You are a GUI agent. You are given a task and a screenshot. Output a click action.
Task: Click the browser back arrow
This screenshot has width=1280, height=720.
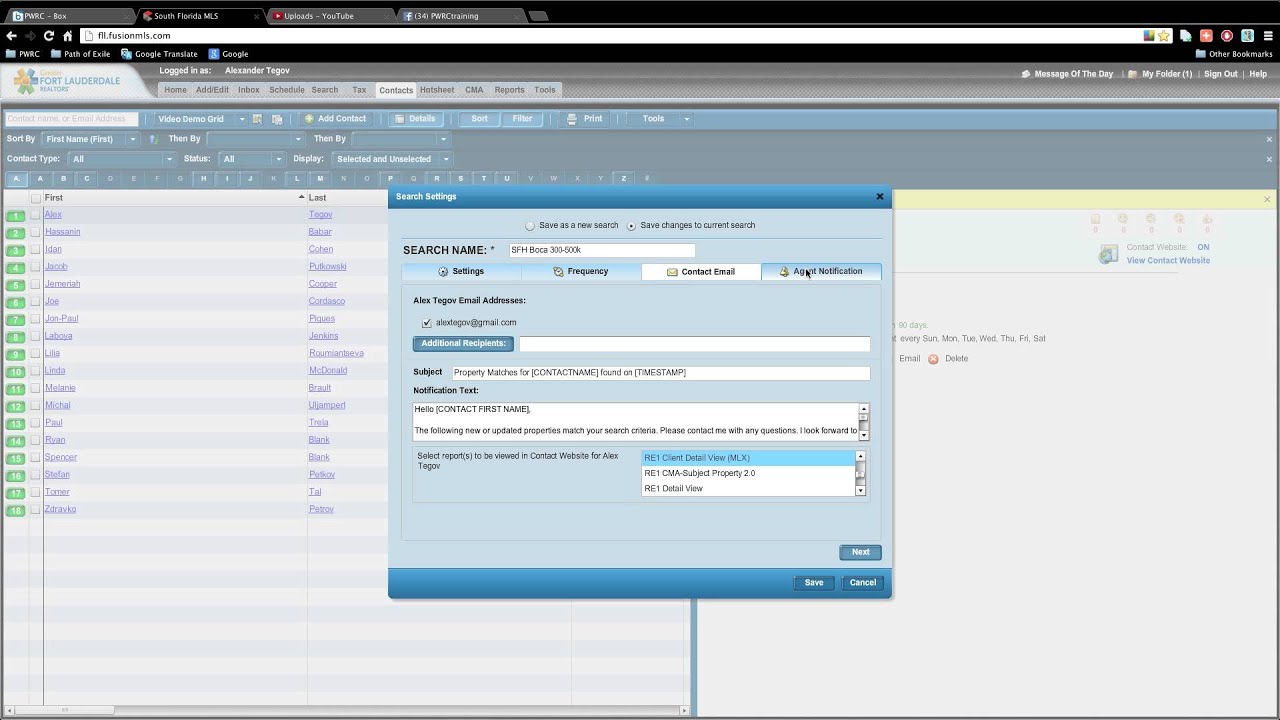pyautogui.click(x=12, y=35)
